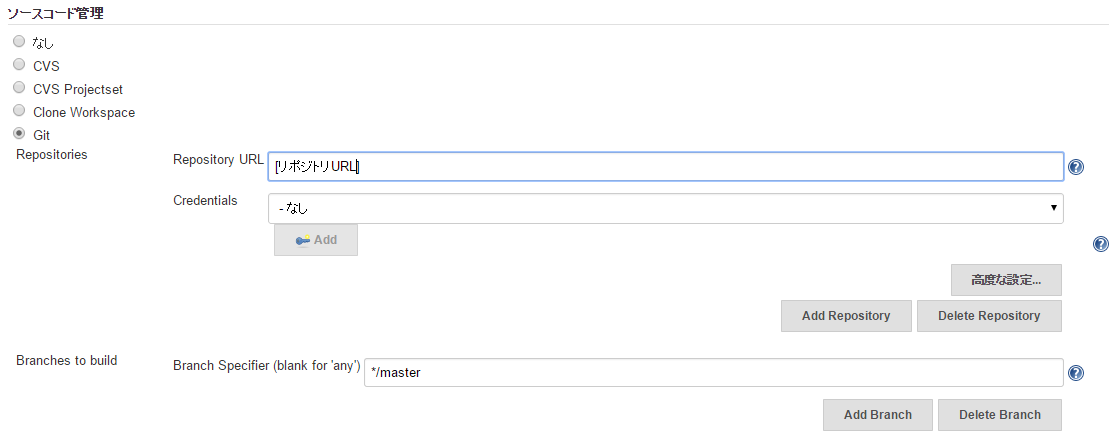Focus the Repository URL text field
The width and height of the screenshot is (1118, 444).
tap(665, 167)
